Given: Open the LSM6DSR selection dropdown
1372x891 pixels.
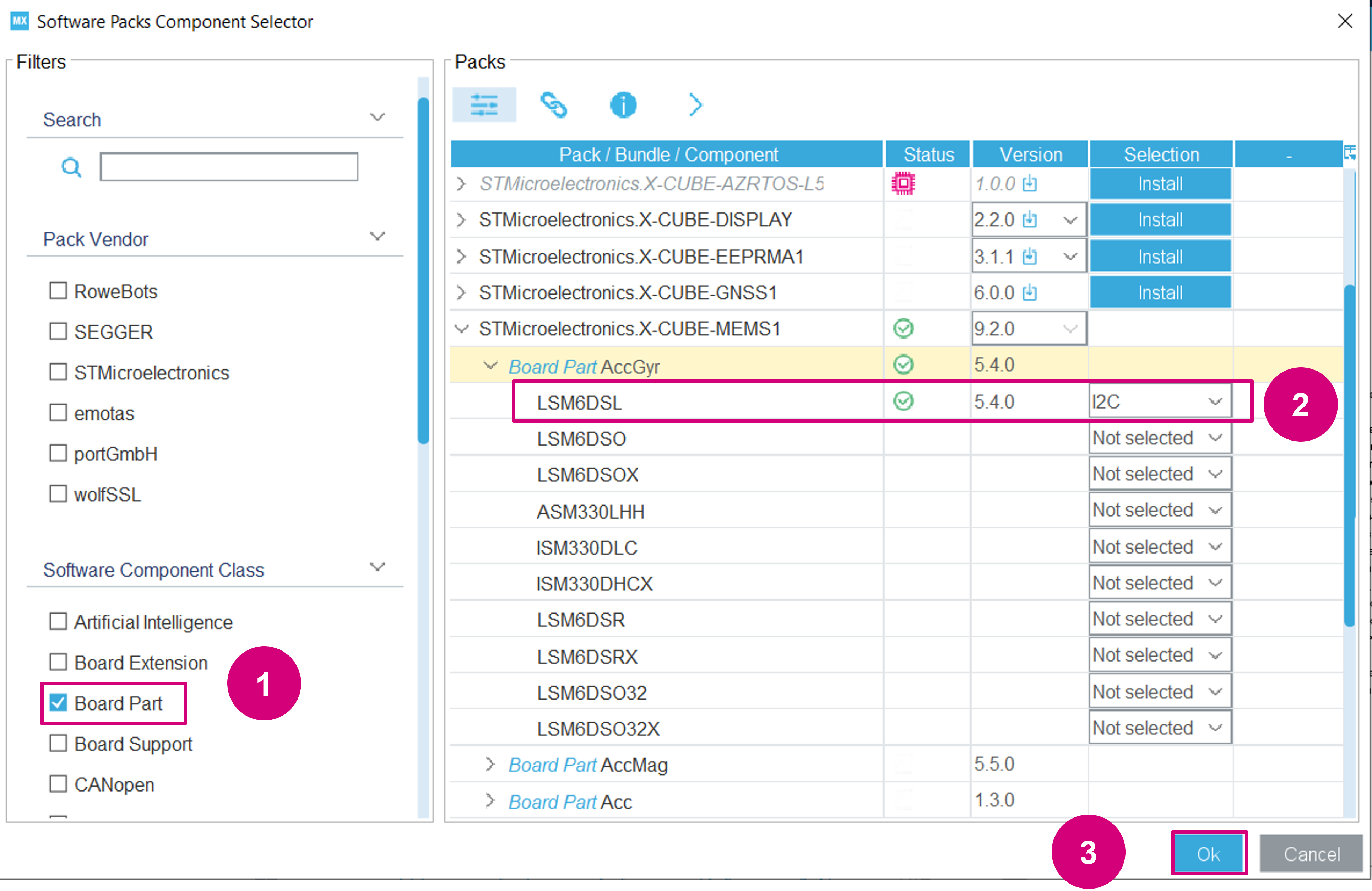Looking at the screenshot, I should click(1160, 619).
